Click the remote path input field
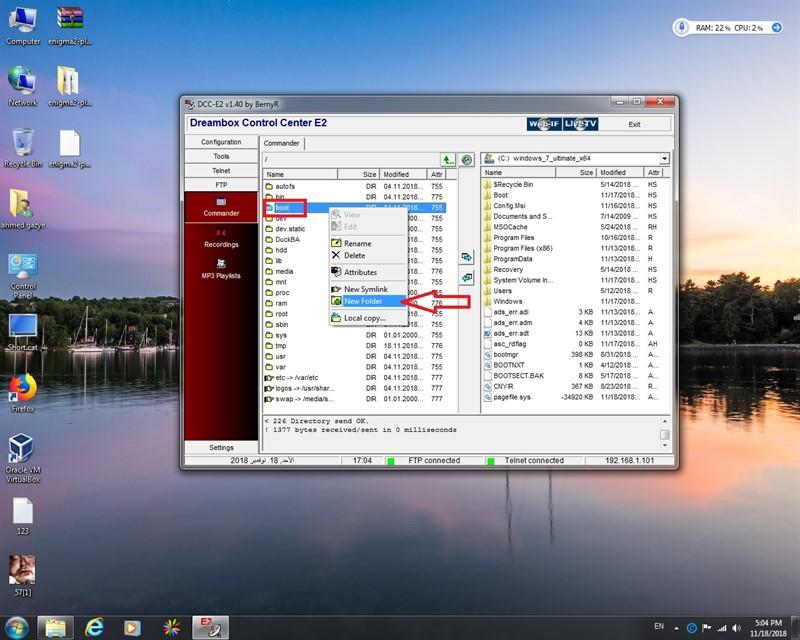This screenshot has height=640, width=800. pos(351,160)
